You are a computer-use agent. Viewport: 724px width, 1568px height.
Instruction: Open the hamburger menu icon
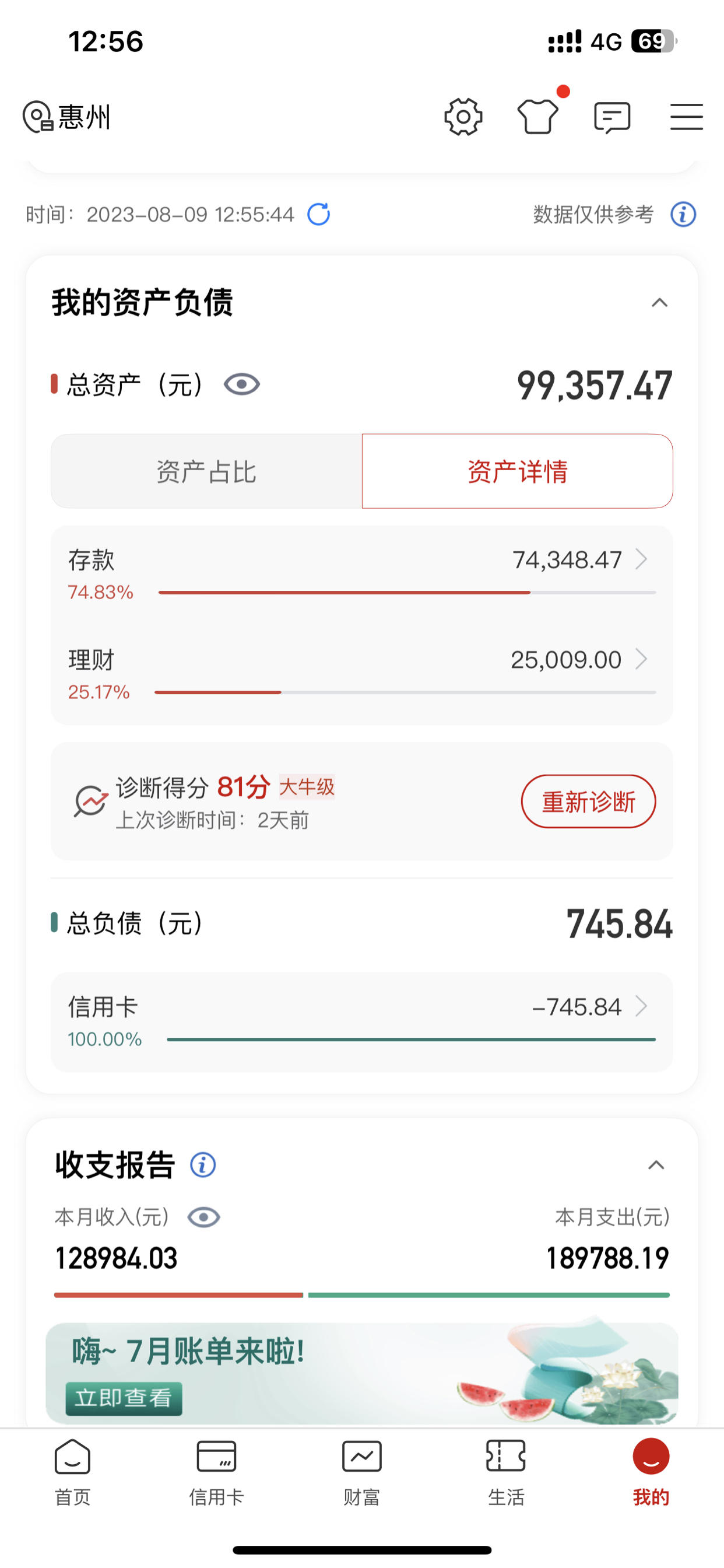click(x=686, y=116)
